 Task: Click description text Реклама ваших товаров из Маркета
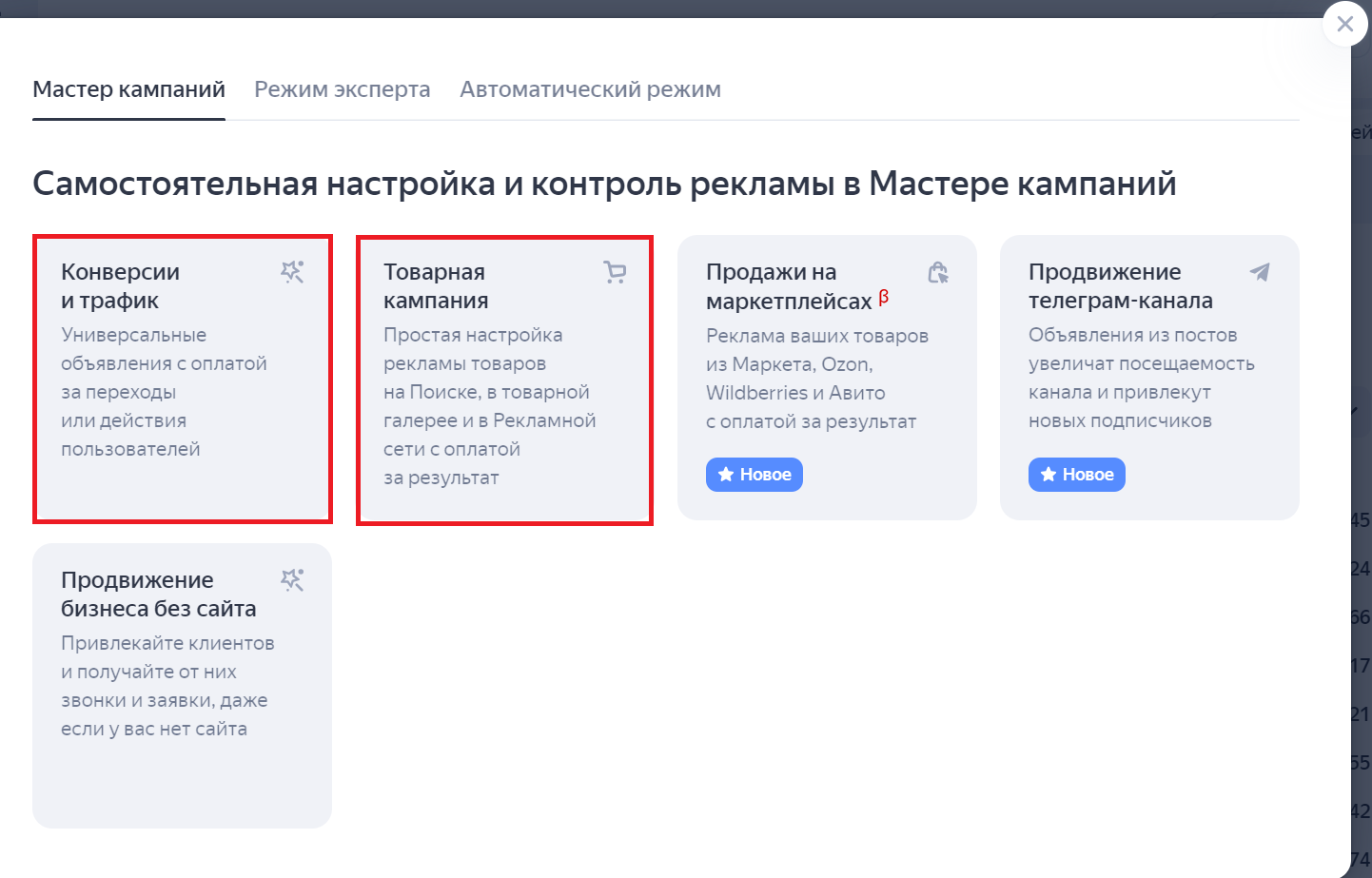pos(817,379)
